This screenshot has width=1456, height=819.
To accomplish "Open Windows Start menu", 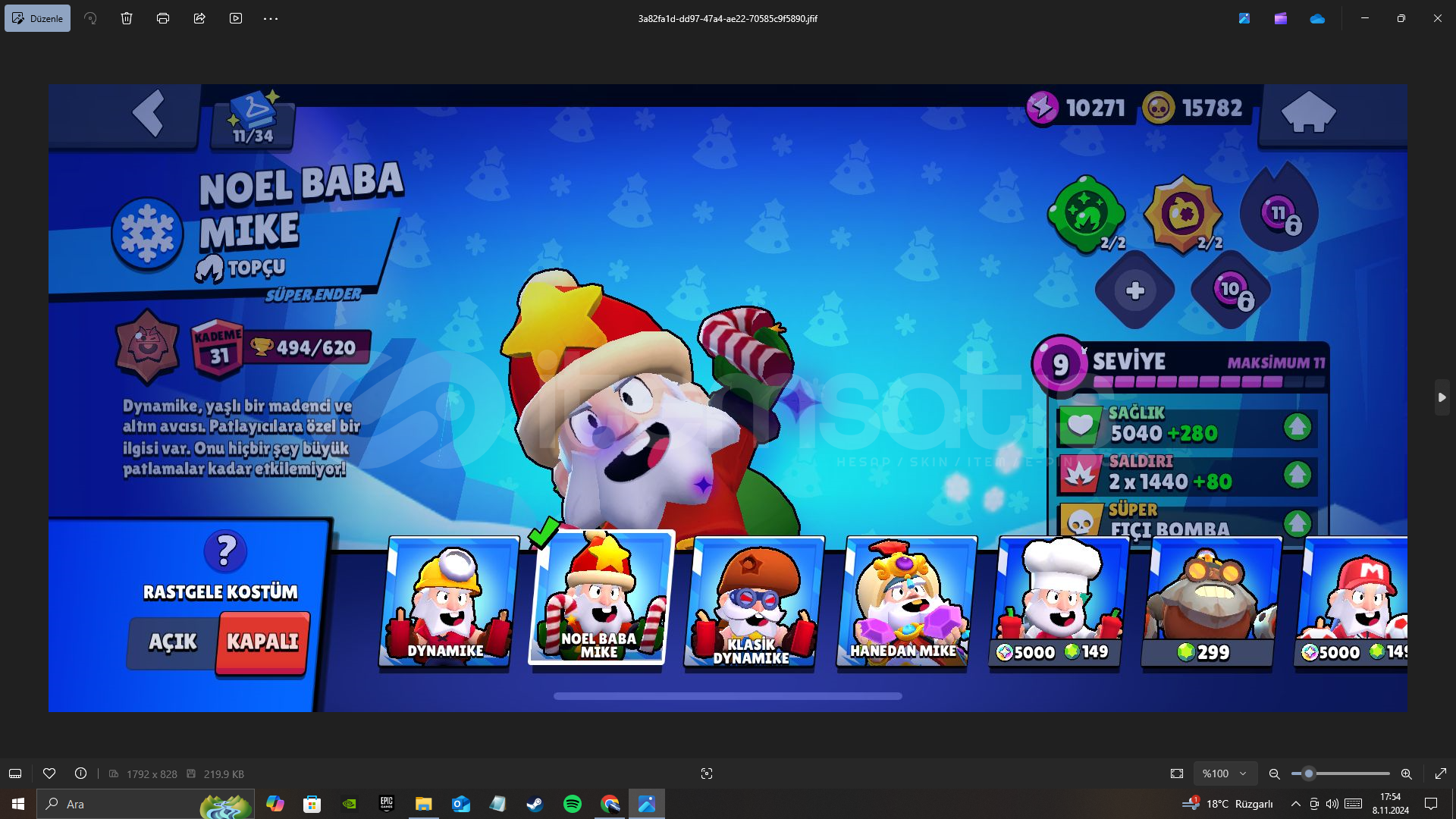I will point(18,804).
